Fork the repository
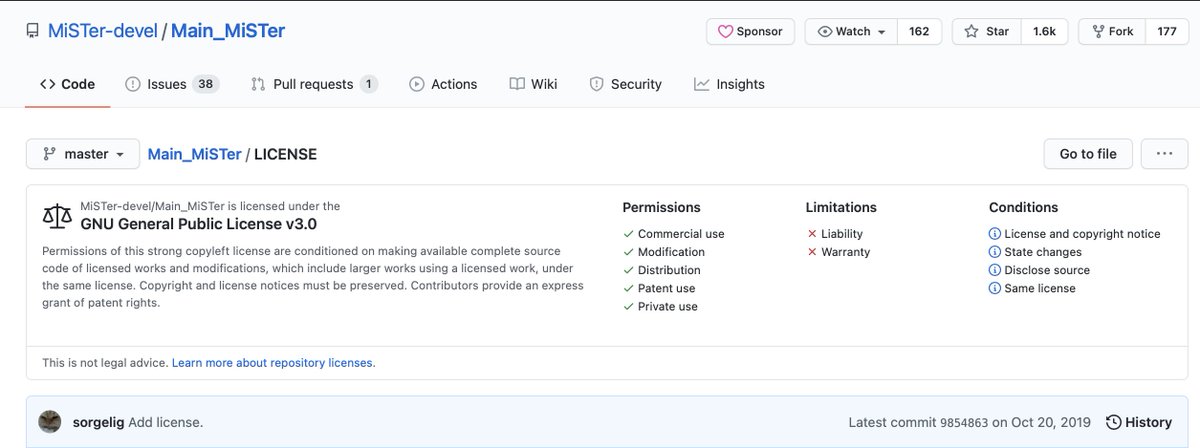This screenshot has height=448, width=1200. (1111, 31)
